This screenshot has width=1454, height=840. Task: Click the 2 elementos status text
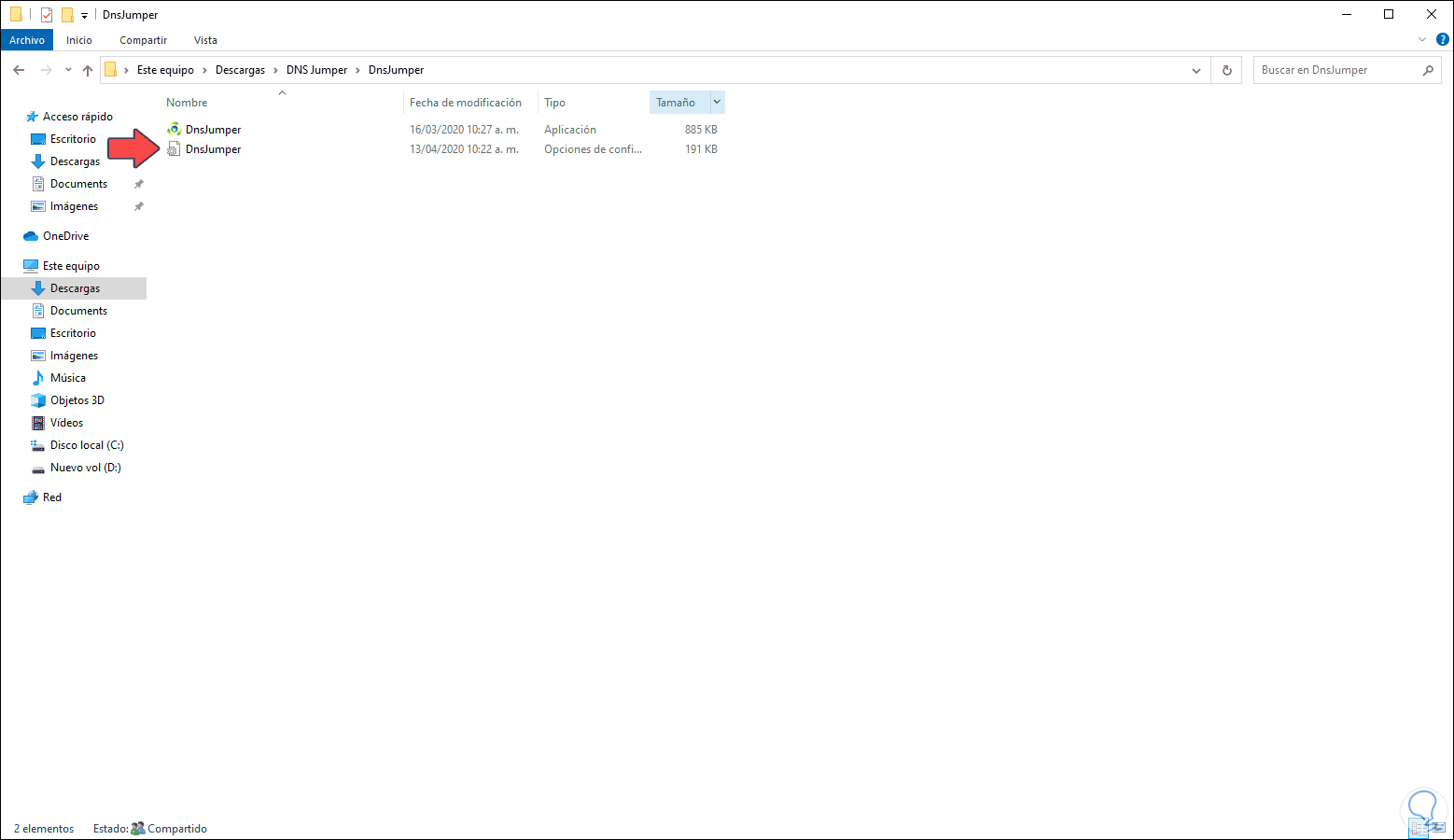click(44, 829)
